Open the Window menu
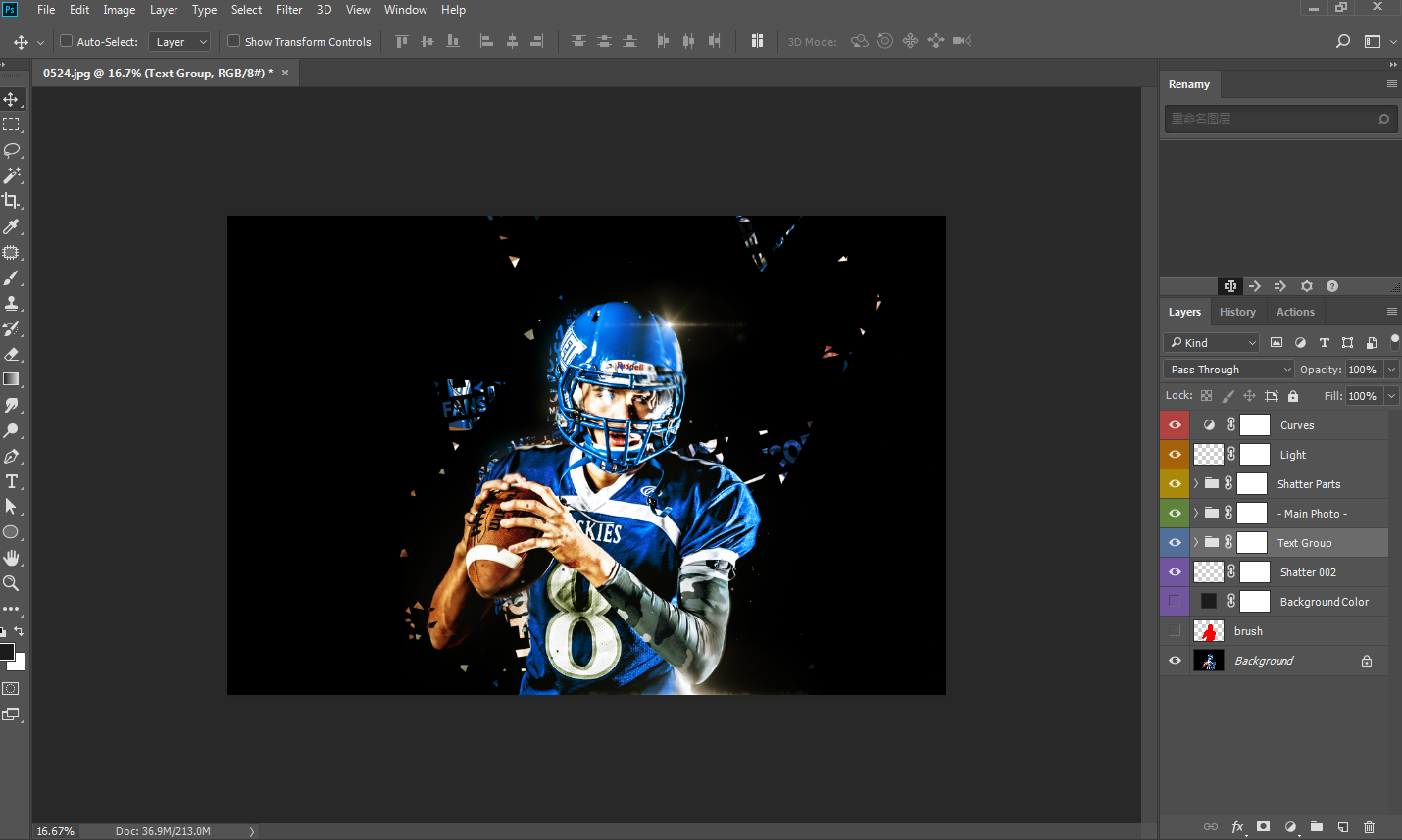This screenshot has width=1402, height=840. coord(406,10)
